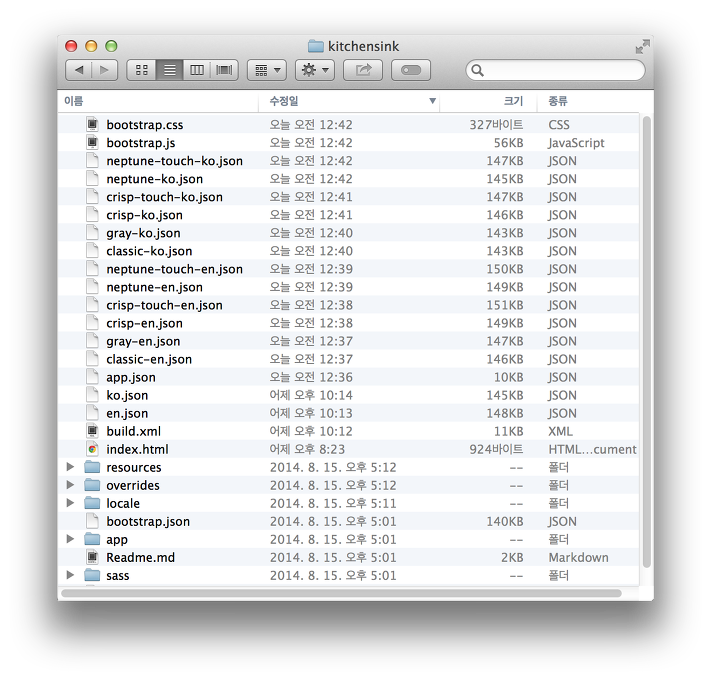Click the vertical scrollbar

[x=647, y=342]
